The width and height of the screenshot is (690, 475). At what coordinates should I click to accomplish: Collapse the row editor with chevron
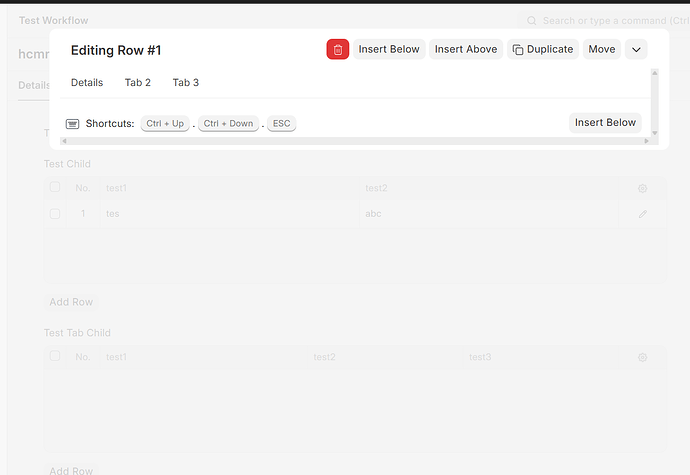point(636,49)
